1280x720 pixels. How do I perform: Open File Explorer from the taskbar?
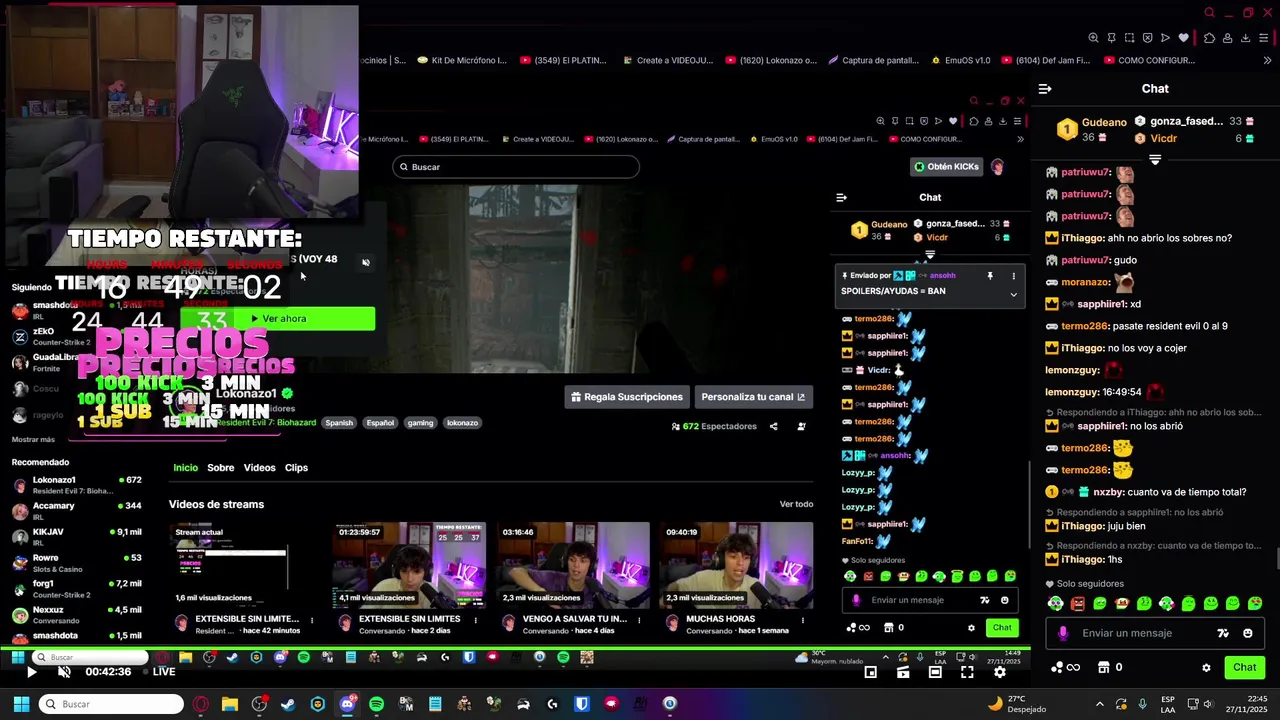click(229, 704)
